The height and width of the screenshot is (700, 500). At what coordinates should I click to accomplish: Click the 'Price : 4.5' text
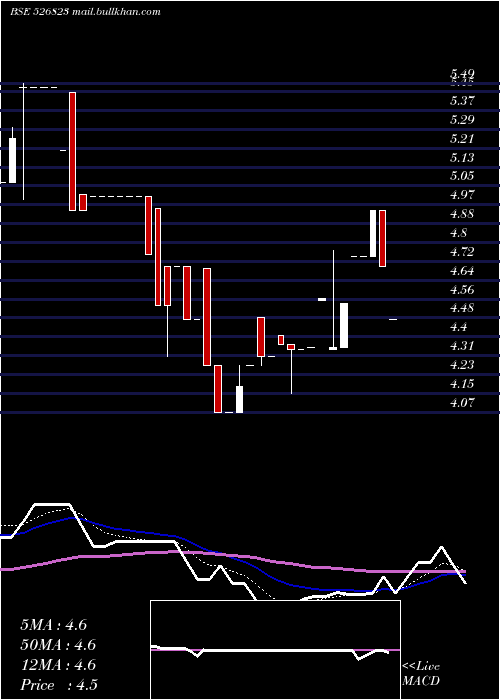tap(58, 685)
